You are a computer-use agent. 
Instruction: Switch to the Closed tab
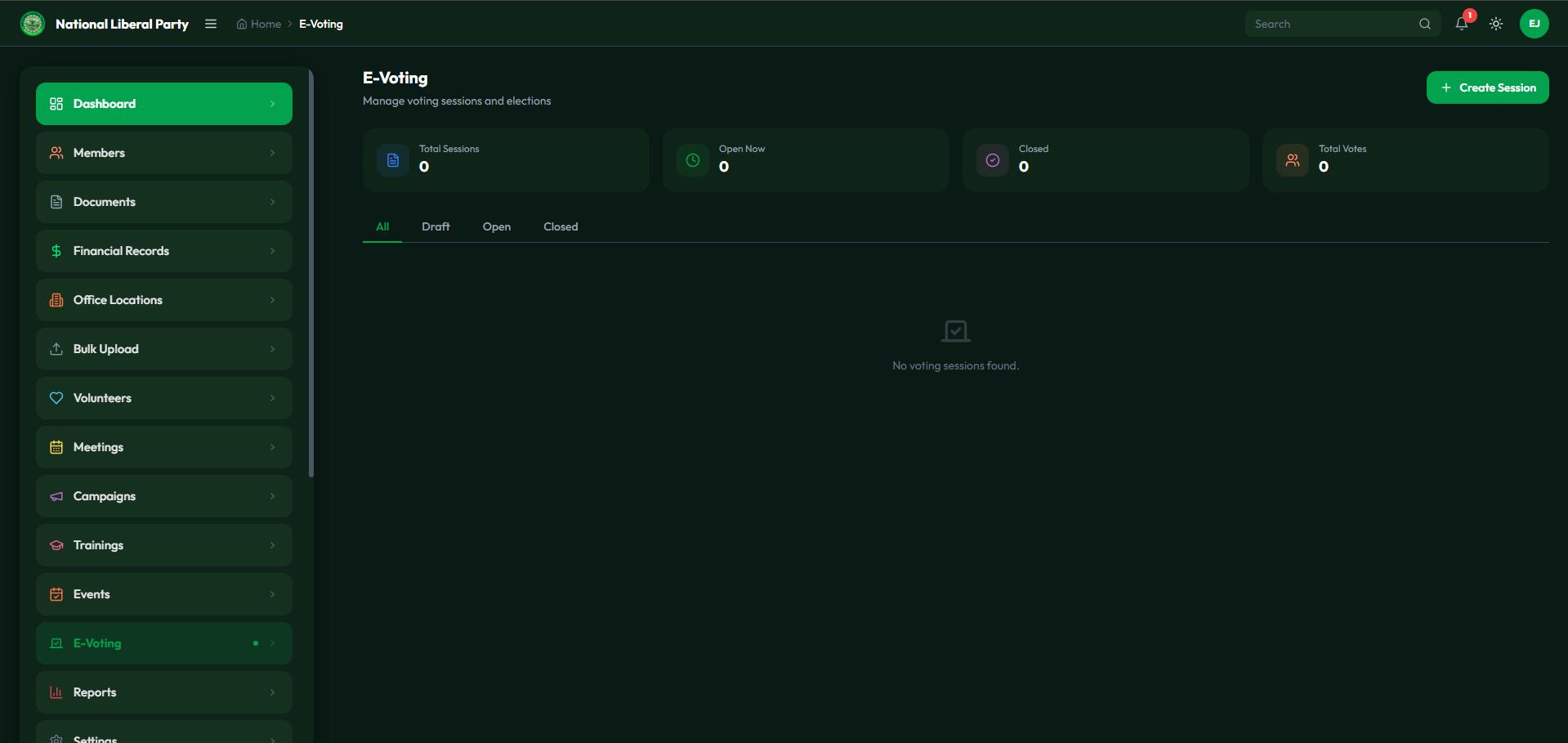pyautogui.click(x=560, y=226)
